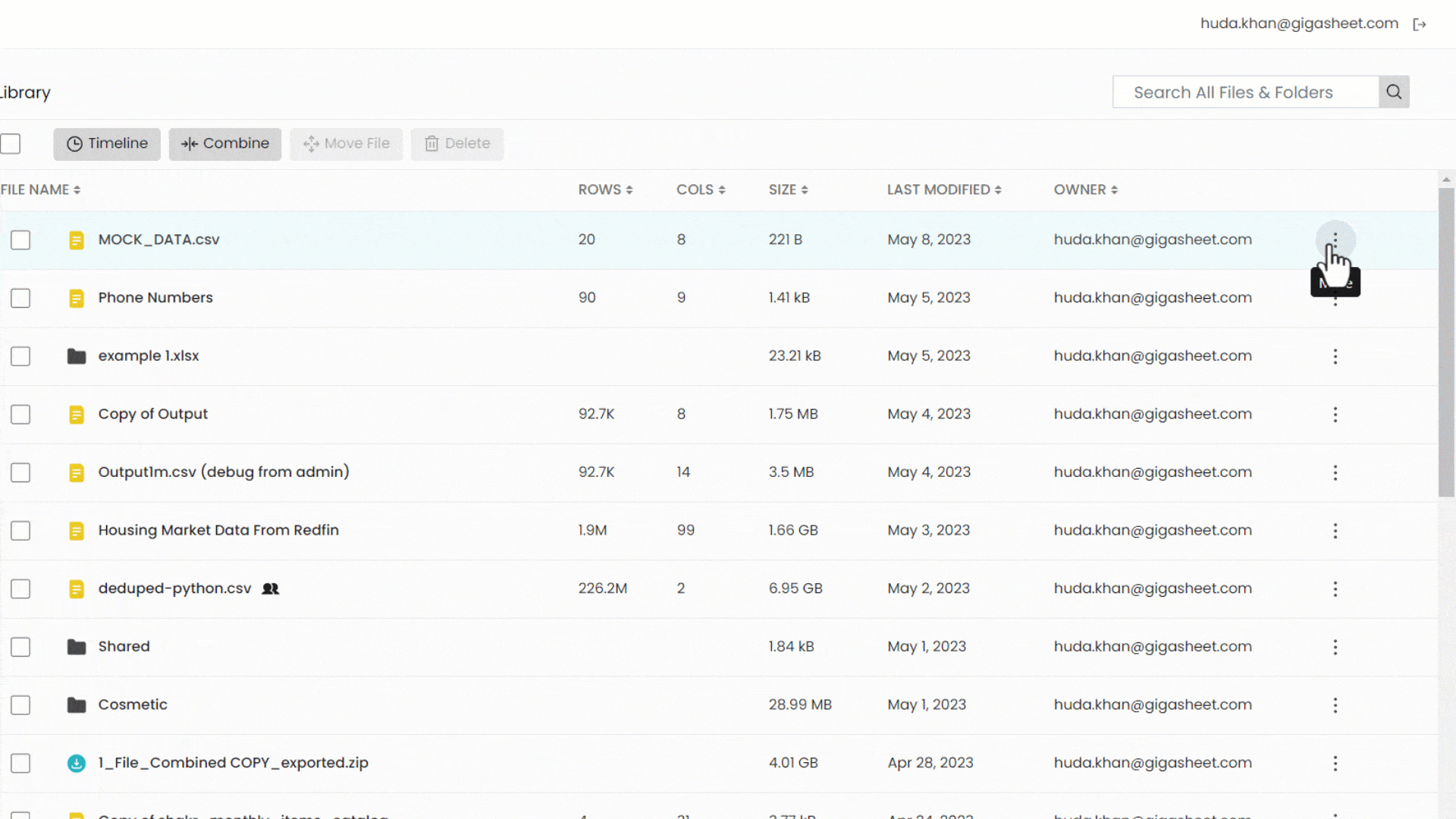Click the Cosmetic folder icon
Viewport: 1456px width, 819px height.
[x=77, y=705]
